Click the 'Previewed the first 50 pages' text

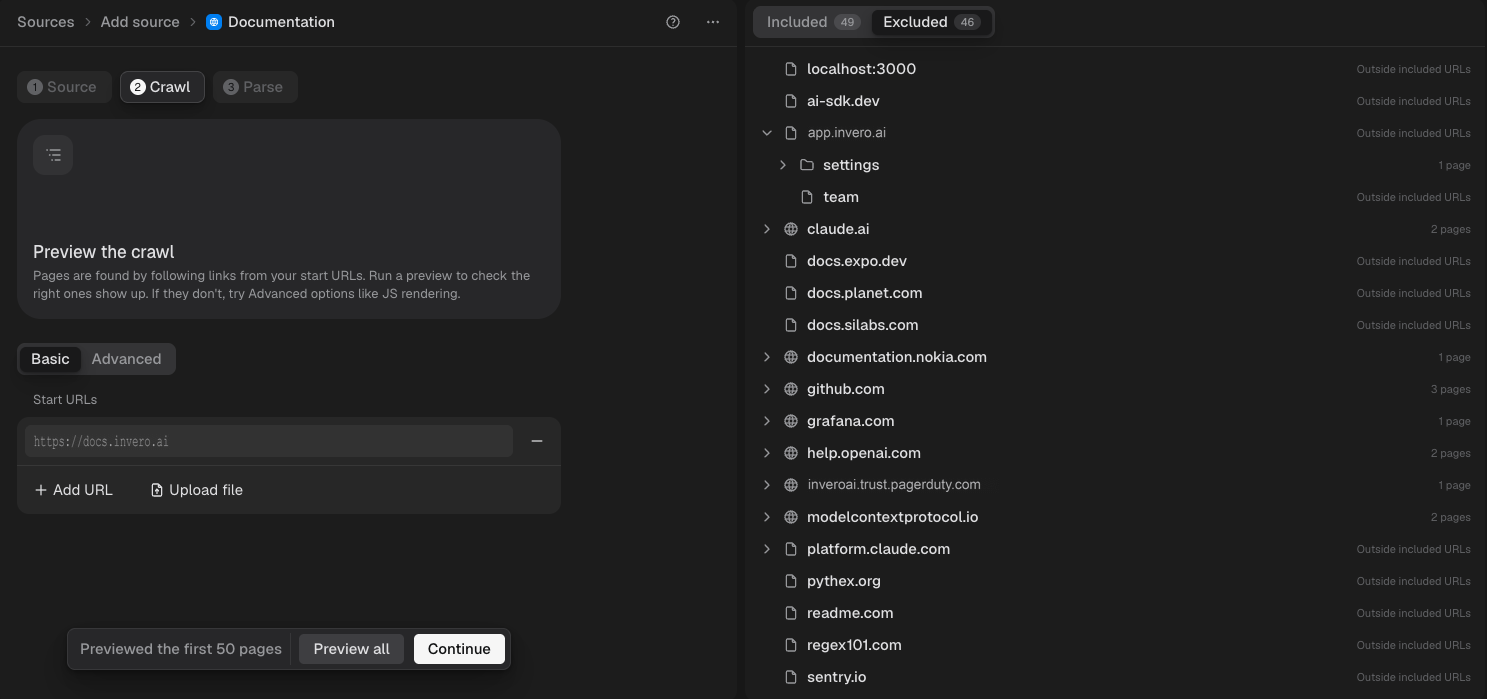(181, 649)
